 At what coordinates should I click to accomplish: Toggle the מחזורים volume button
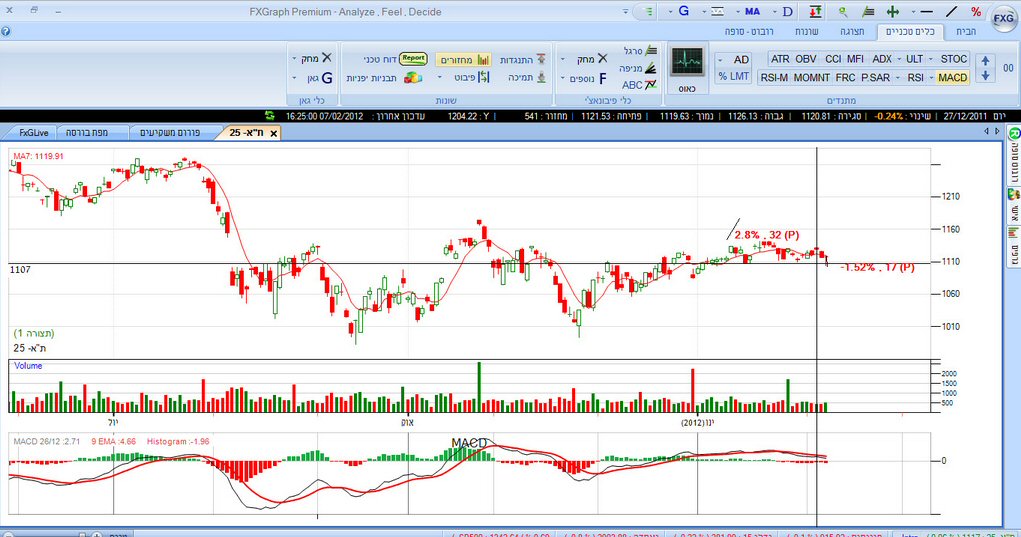coord(463,60)
